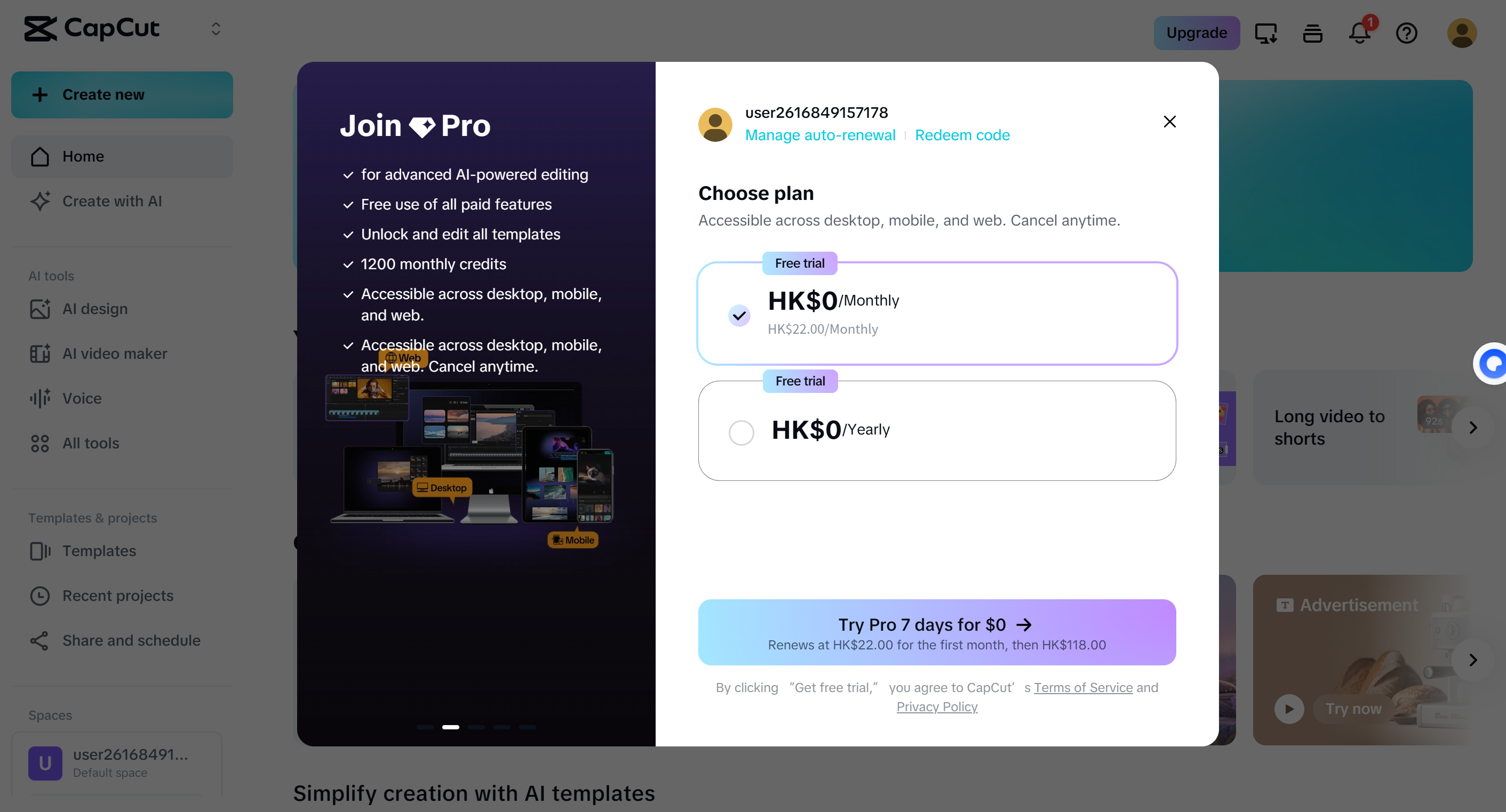Click the Redeem code link
The width and height of the screenshot is (1506, 812).
pyautogui.click(x=962, y=135)
